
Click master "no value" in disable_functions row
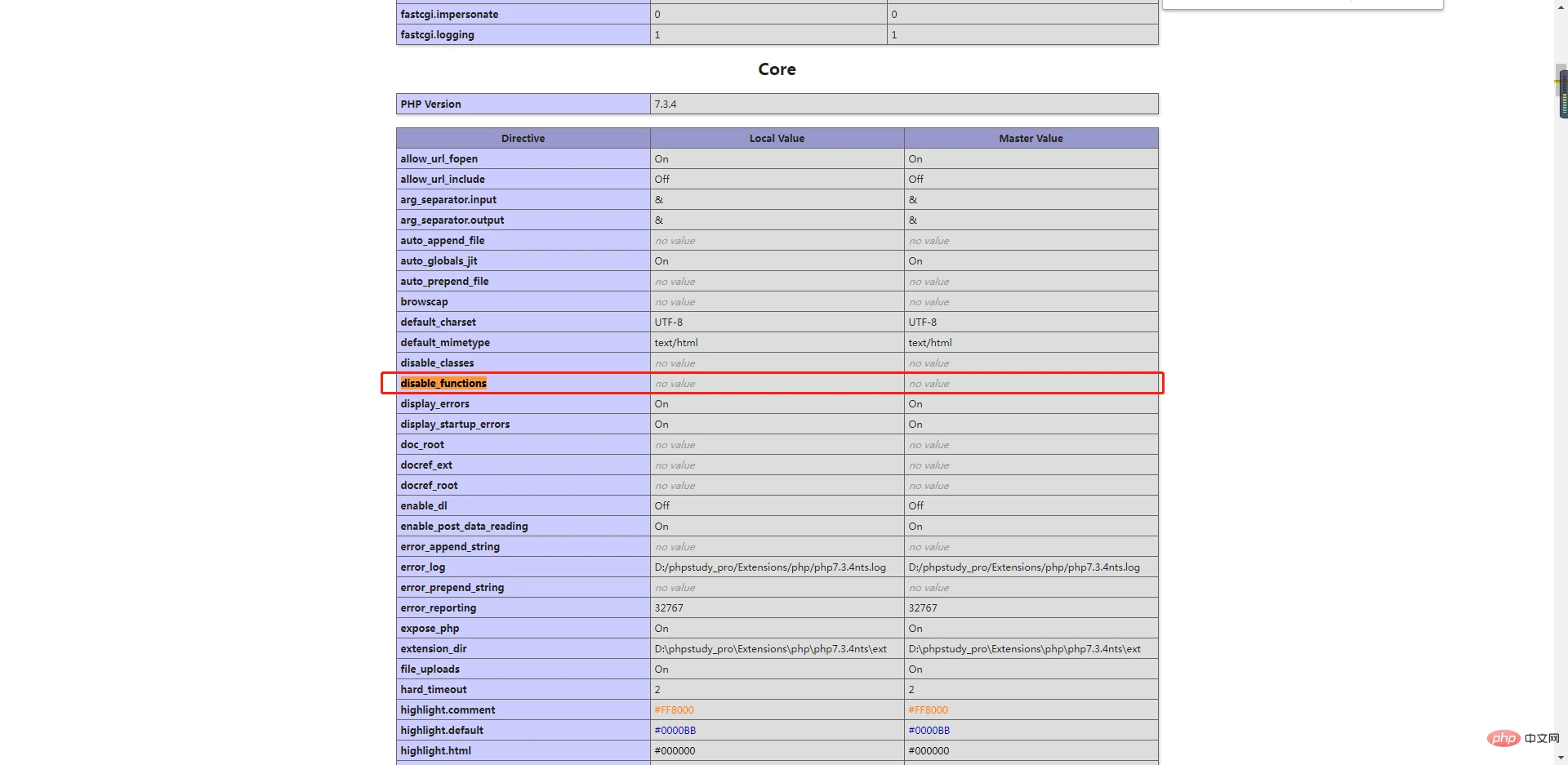(929, 384)
